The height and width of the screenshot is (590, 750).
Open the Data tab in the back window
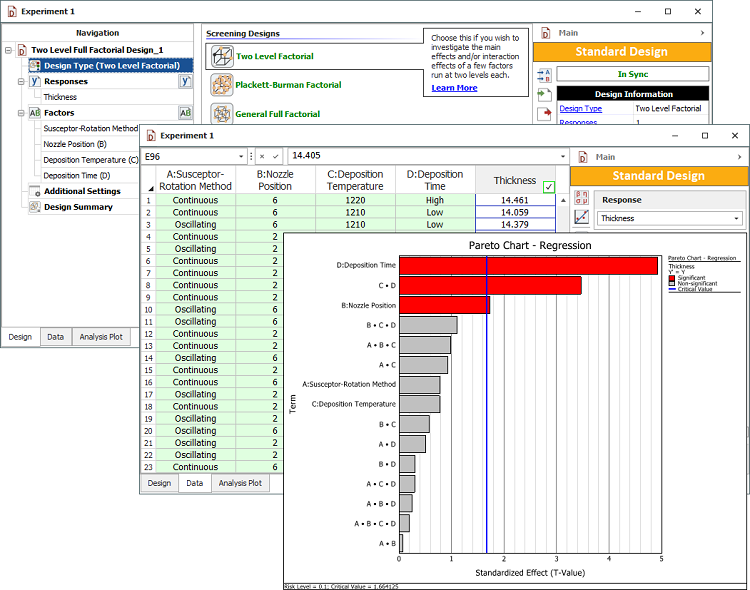tap(55, 337)
